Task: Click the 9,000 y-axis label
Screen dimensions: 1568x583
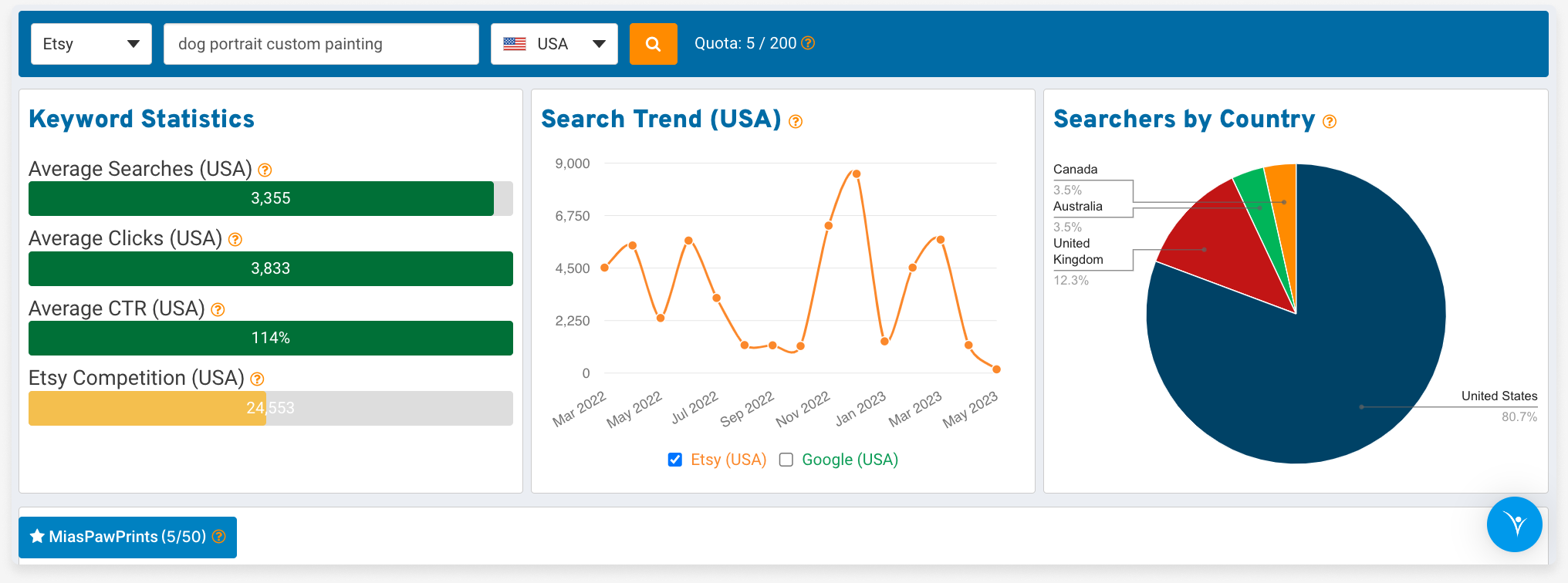Action: (573, 163)
